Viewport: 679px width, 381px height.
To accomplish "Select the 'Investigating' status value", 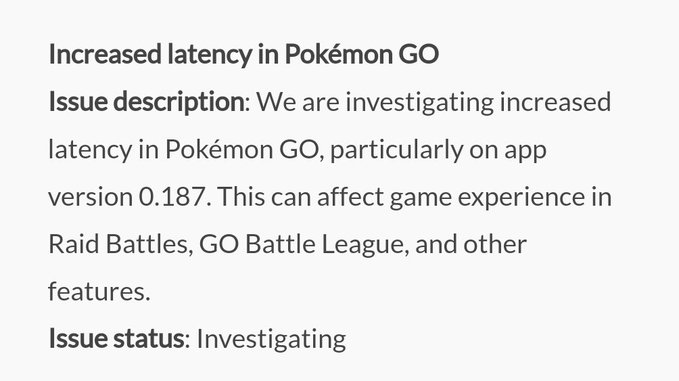I will pos(272,339).
